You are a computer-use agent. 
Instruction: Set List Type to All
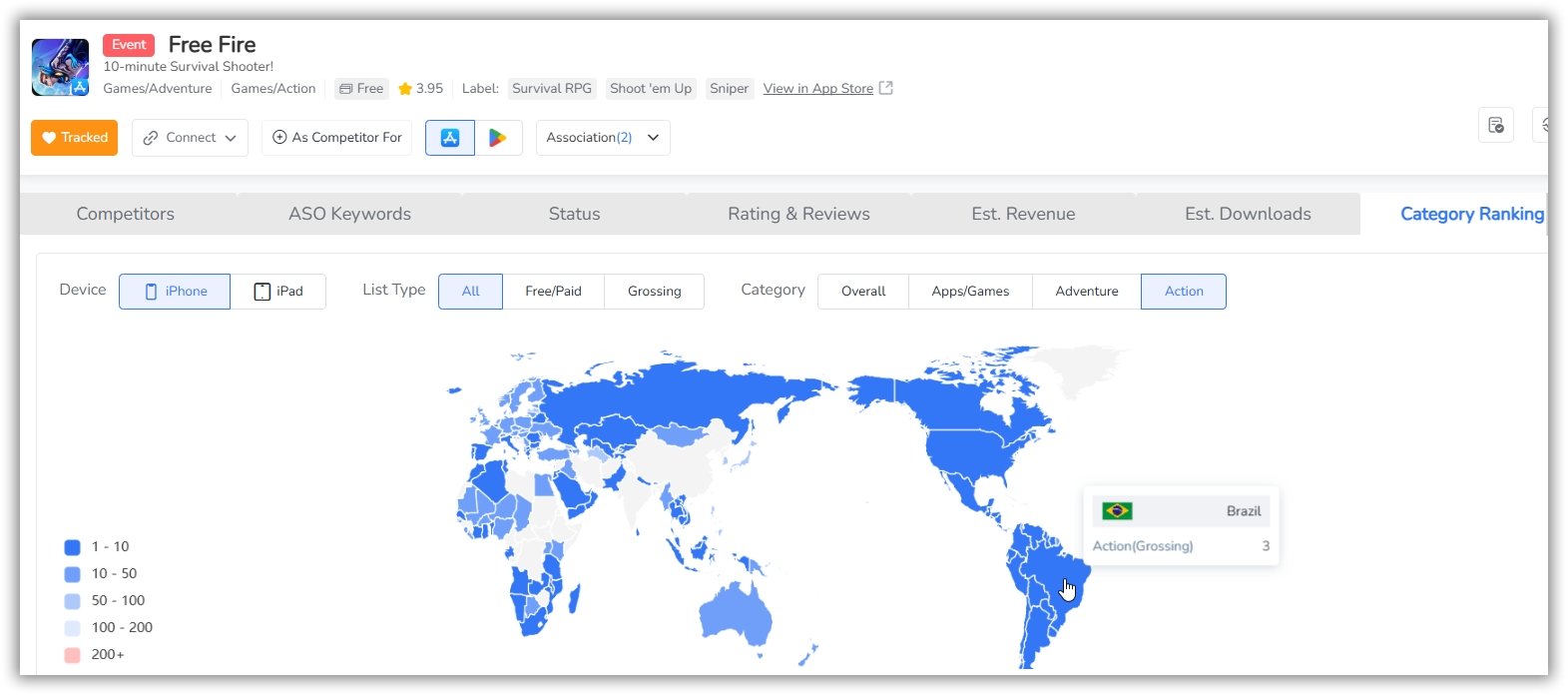point(471,292)
